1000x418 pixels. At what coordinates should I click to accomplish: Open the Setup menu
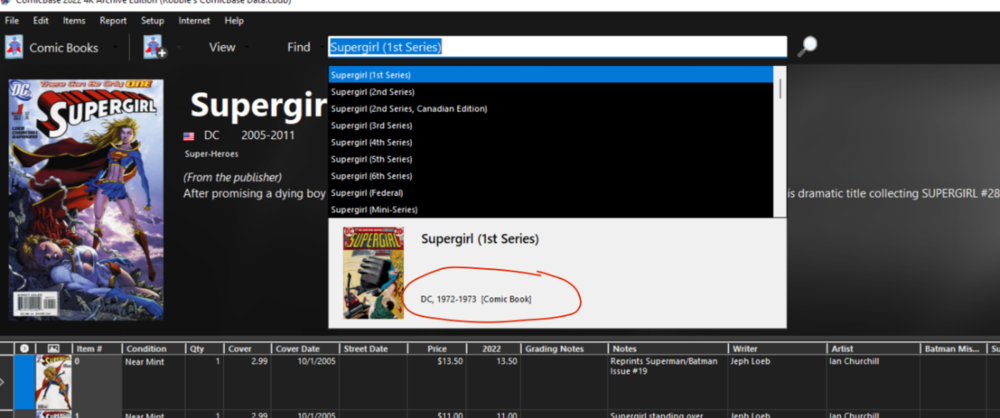(152, 20)
